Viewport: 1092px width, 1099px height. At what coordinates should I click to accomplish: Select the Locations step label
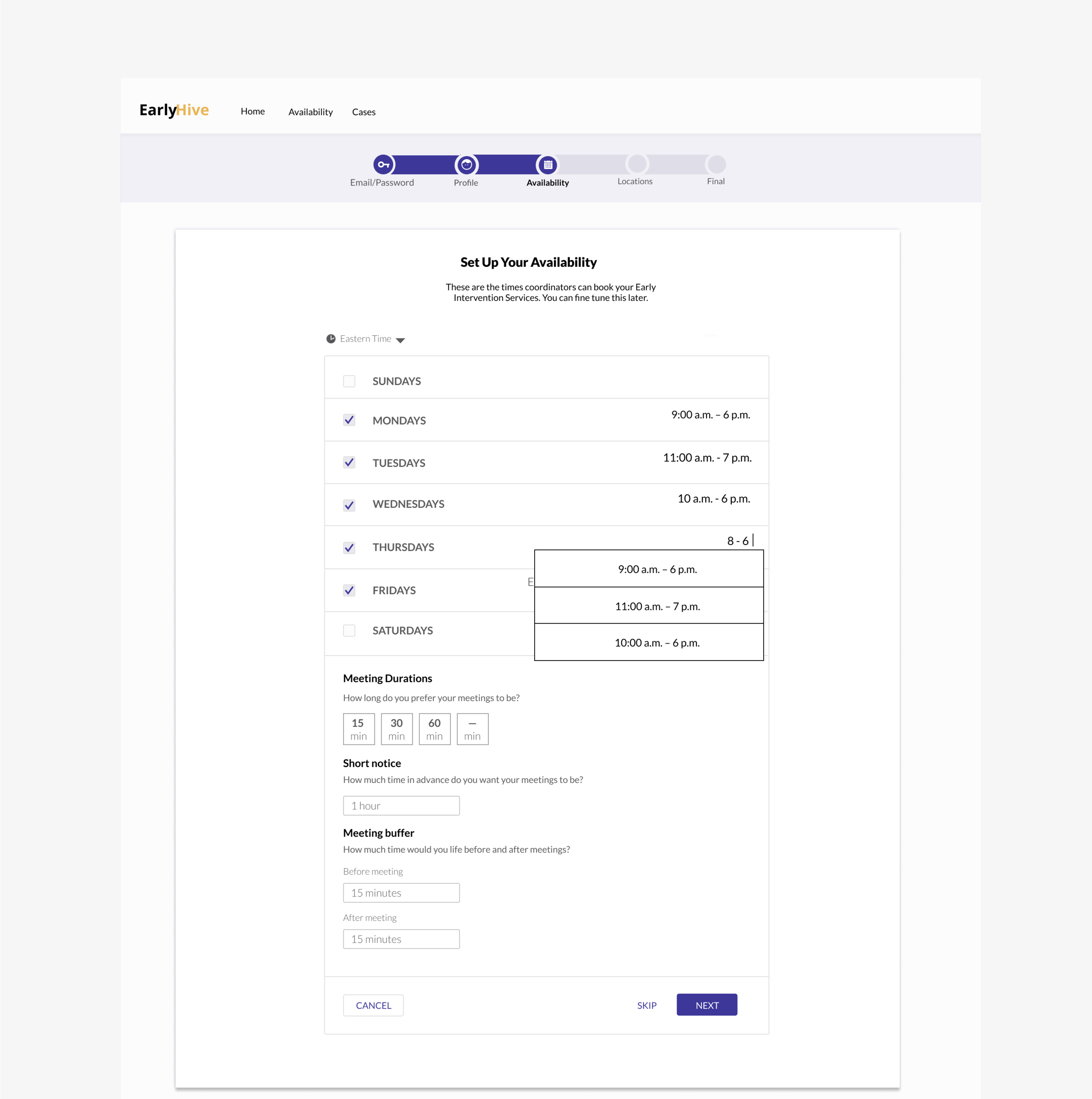click(635, 182)
